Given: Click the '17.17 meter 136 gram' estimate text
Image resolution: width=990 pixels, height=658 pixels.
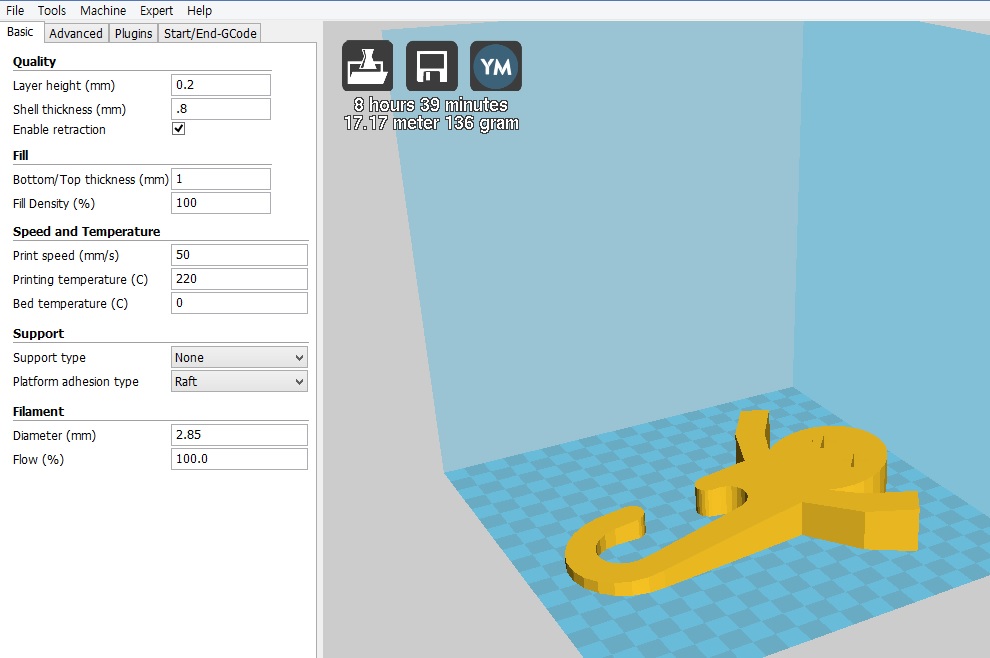Looking at the screenshot, I should point(431,123).
